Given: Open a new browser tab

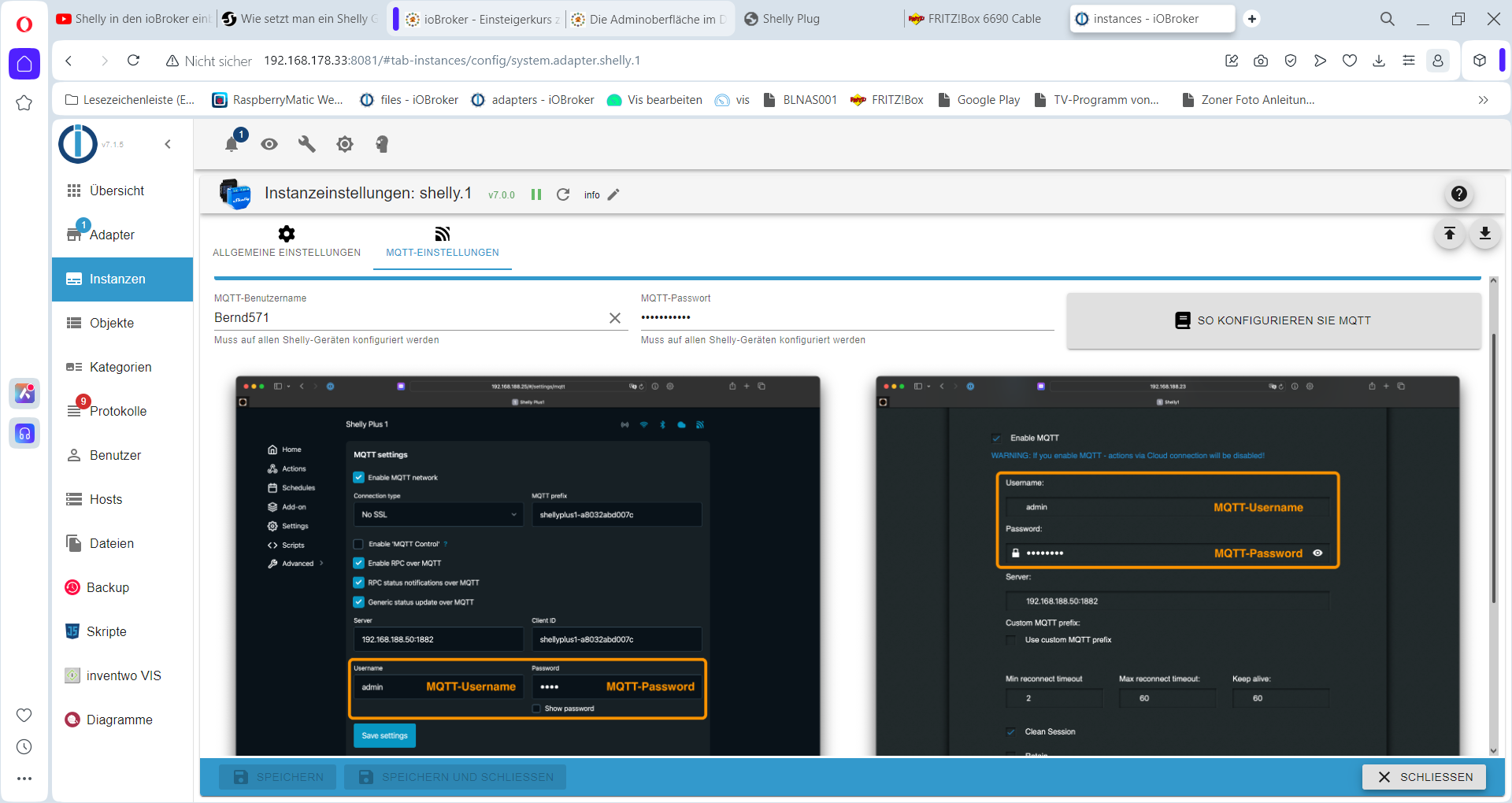Looking at the screenshot, I should 1252,19.
